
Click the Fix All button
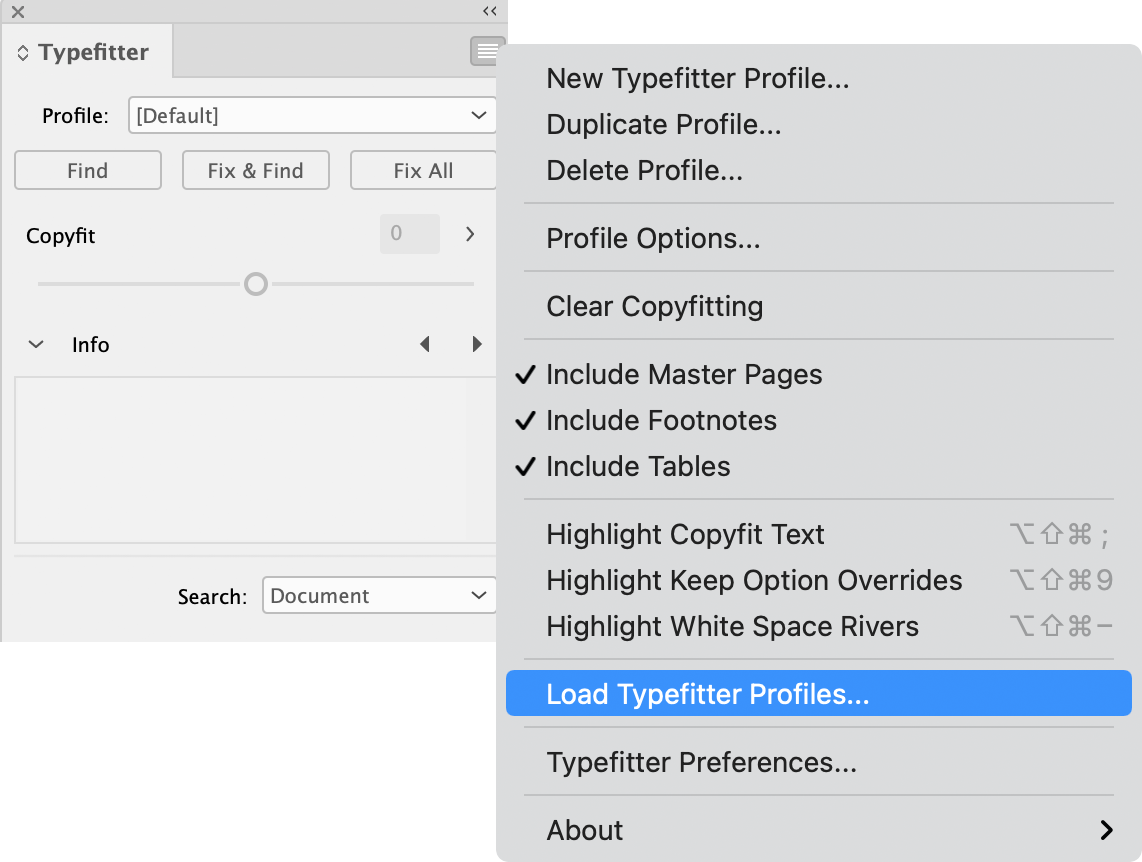[423, 170]
